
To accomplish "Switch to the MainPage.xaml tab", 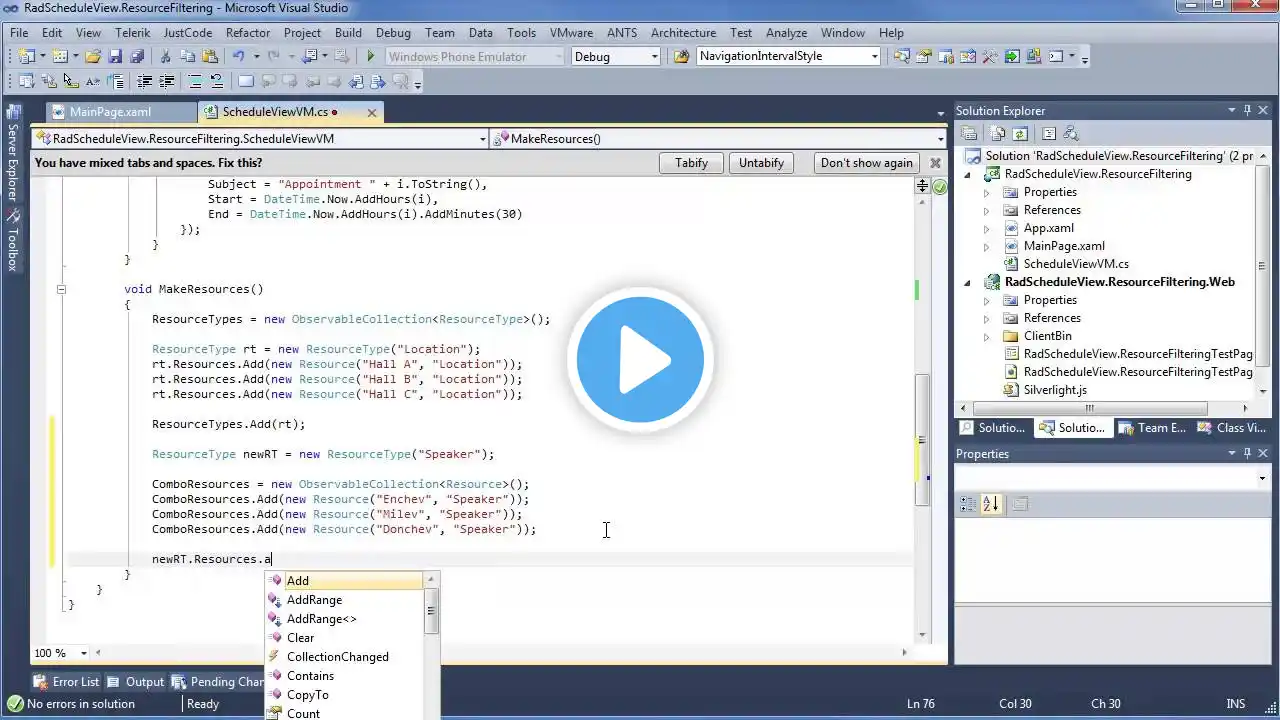I will point(110,112).
